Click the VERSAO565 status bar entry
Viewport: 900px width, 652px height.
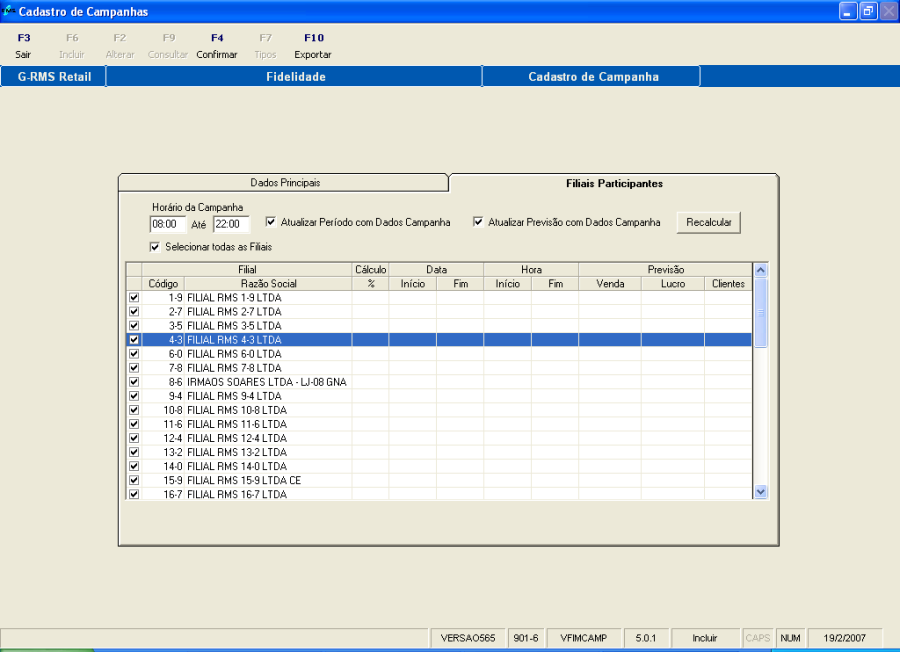pos(468,638)
